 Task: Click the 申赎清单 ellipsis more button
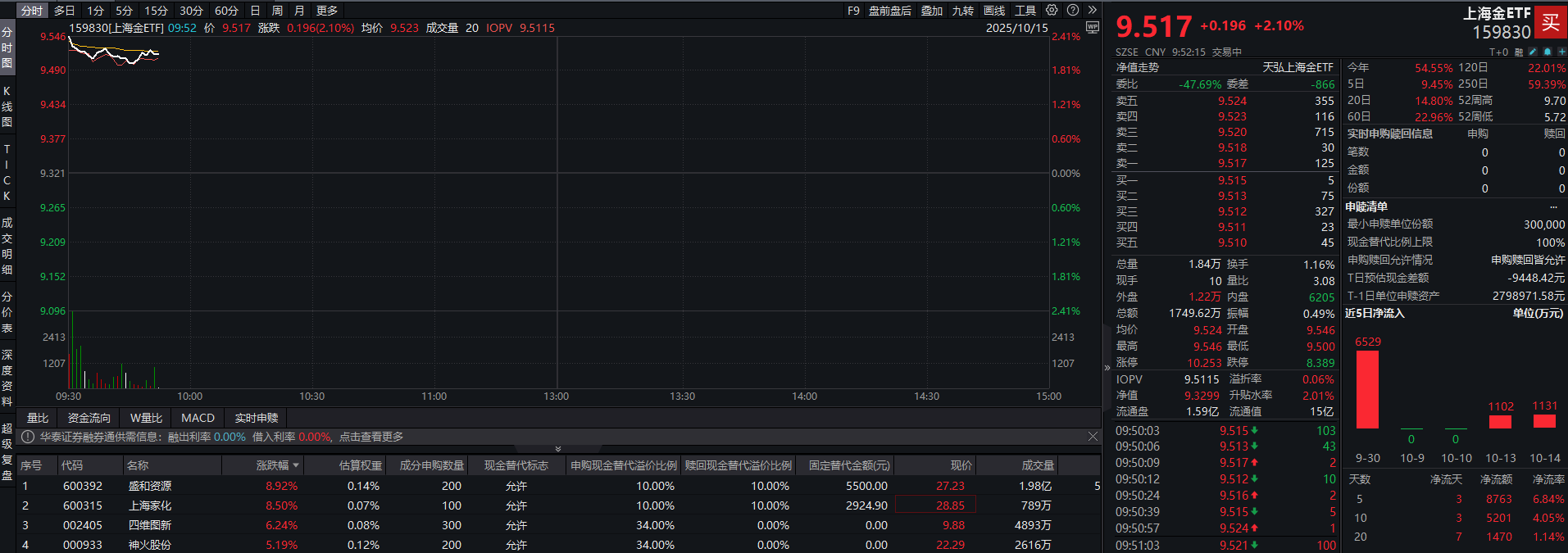[1553, 206]
